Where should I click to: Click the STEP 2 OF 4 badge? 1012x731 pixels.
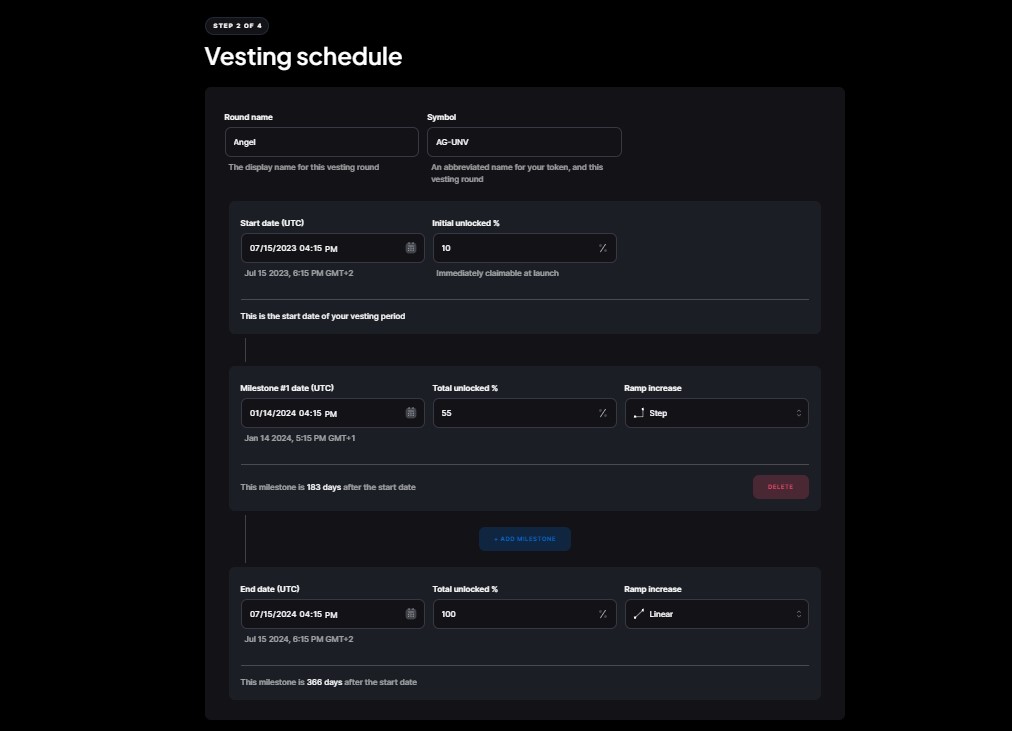pyautogui.click(x=237, y=25)
